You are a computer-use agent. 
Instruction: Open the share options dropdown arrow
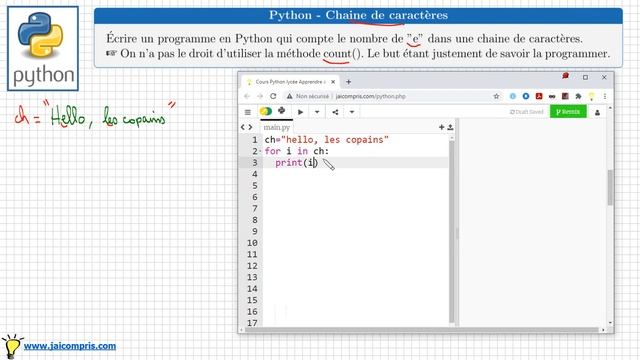point(352,112)
